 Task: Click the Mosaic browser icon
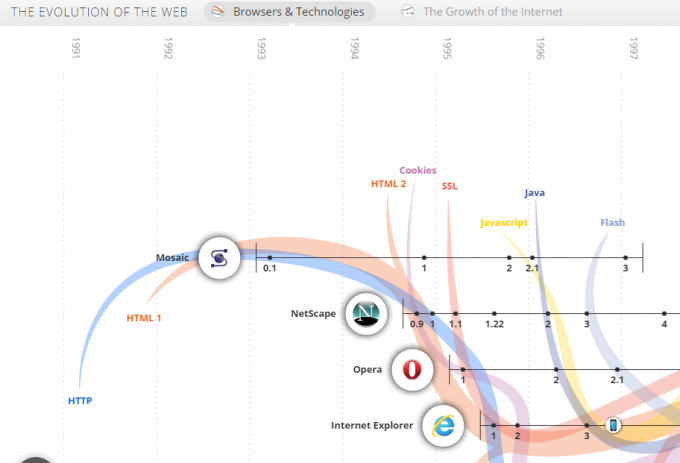(219, 258)
